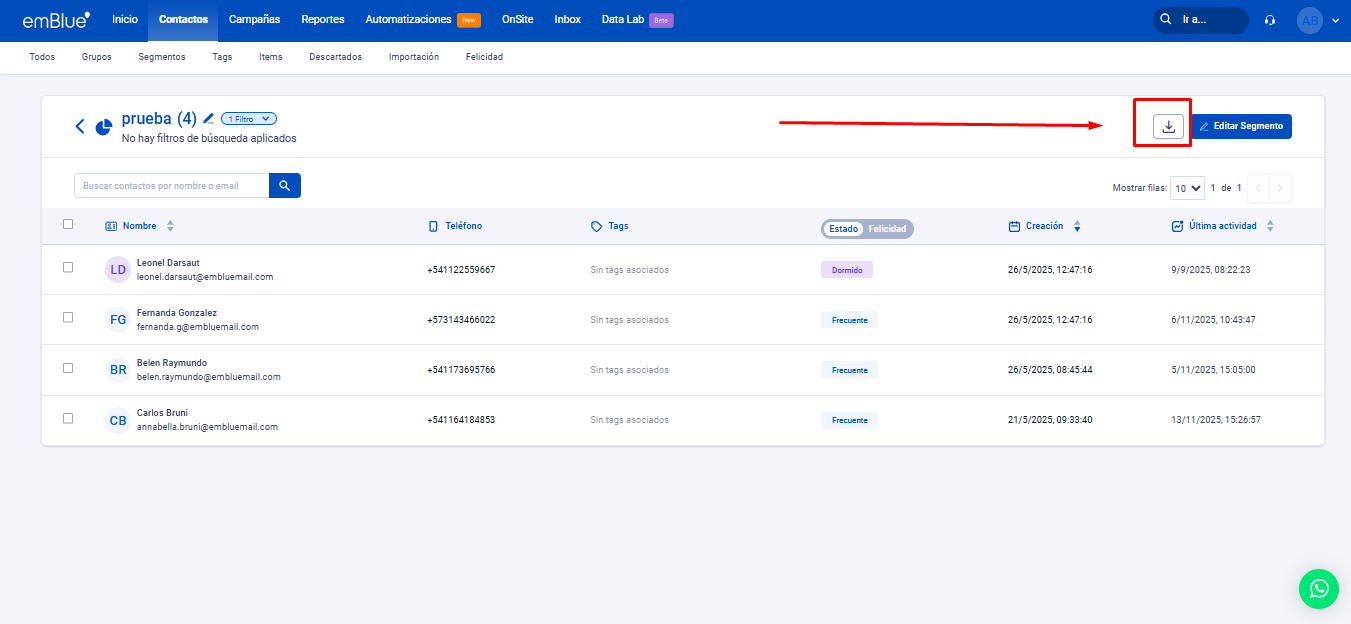Open the WhatsApp chat bubble
1351x624 pixels.
(x=1318, y=588)
